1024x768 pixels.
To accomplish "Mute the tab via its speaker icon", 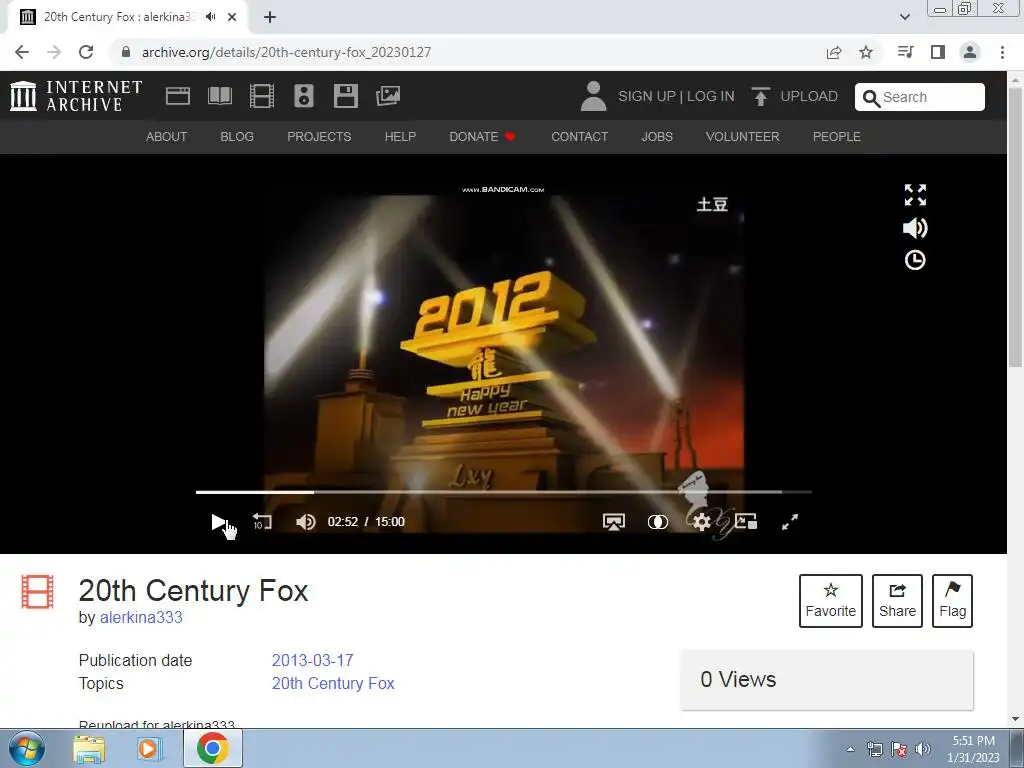I will pos(210,17).
